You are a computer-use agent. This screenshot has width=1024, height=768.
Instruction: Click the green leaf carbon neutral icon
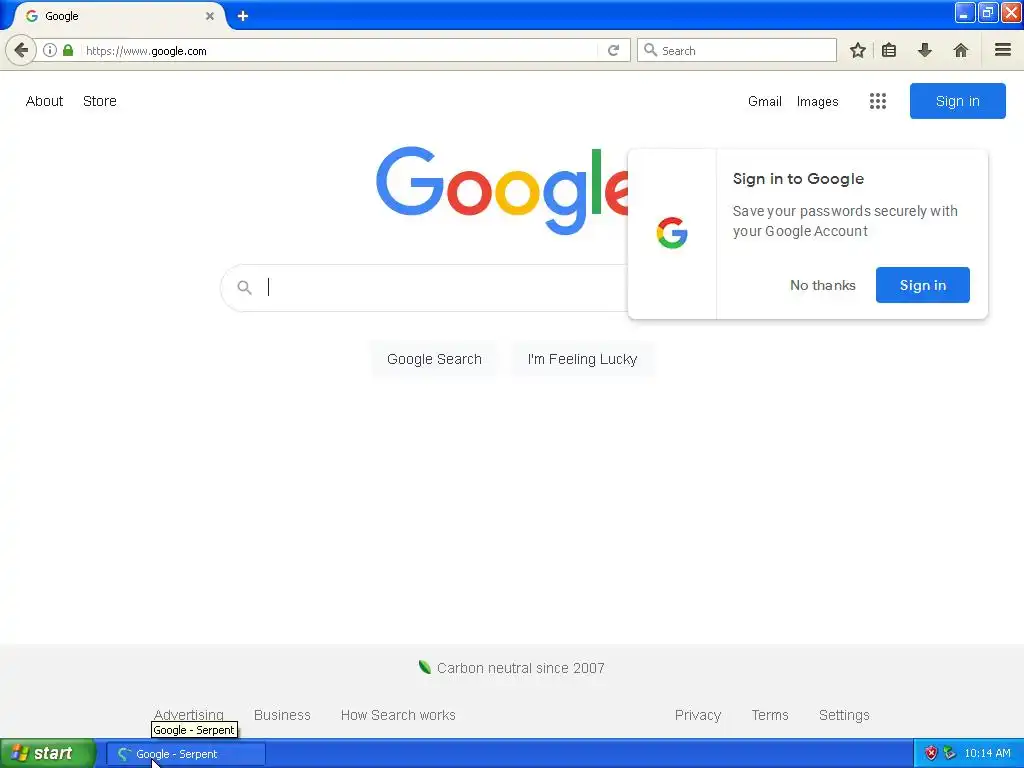point(424,667)
